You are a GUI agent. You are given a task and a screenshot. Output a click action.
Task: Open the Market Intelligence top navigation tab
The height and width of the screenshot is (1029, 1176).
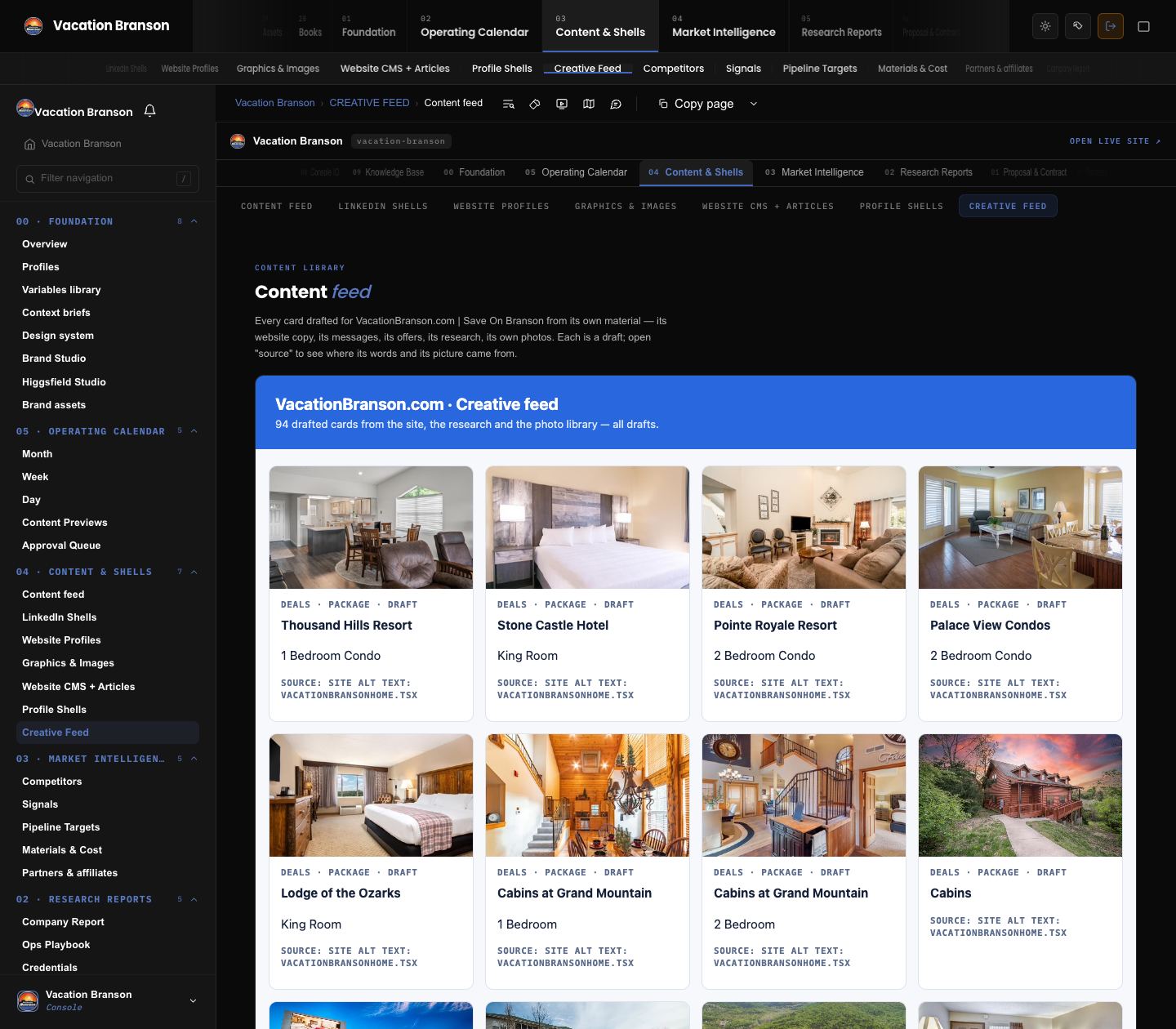pyautogui.click(x=724, y=26)
